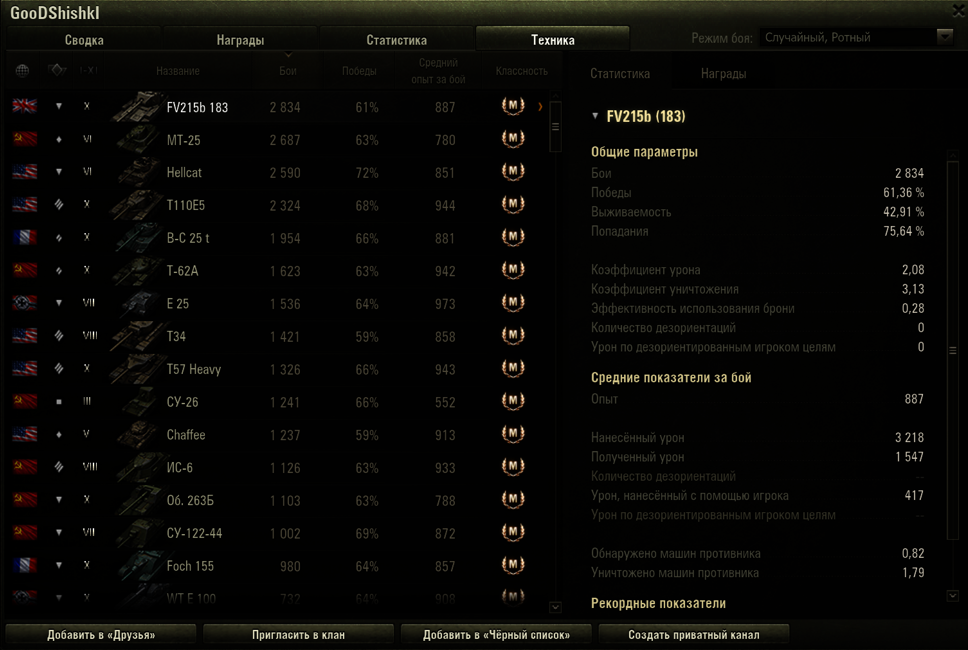Click the orange arrow beside FV215b 183 row
The width and height of the screenshot is (968, 650).
540,107
